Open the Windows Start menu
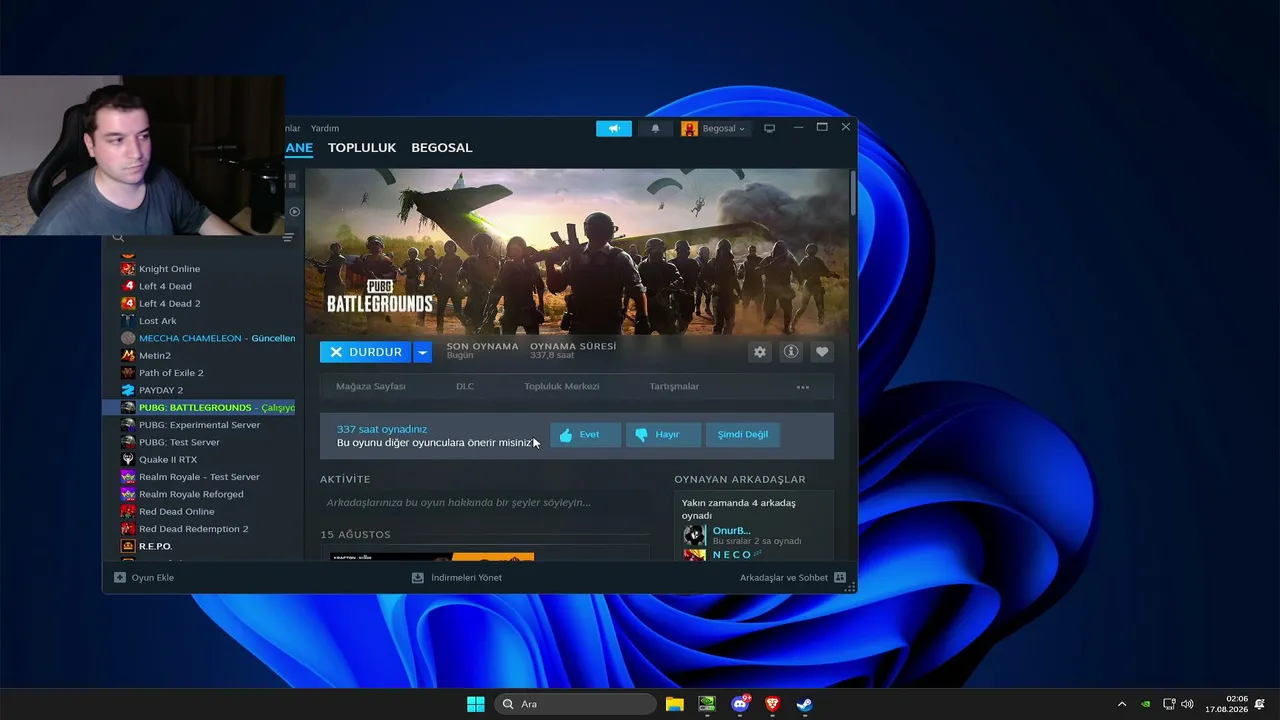Image resolution: width=1280 pixels, height=720 pixels. [x=476, y=704]
